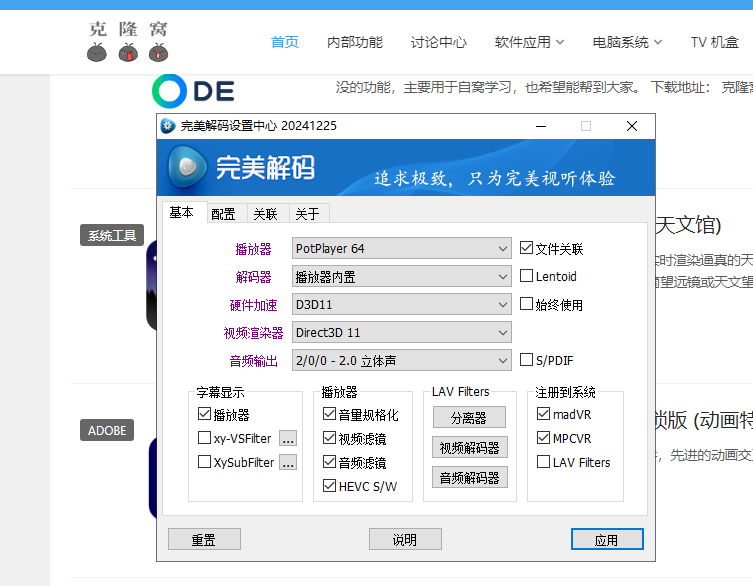This screenshot has height=586, width=753.
Task: Open 讨论中心 in website navigation
Action: 438,42
